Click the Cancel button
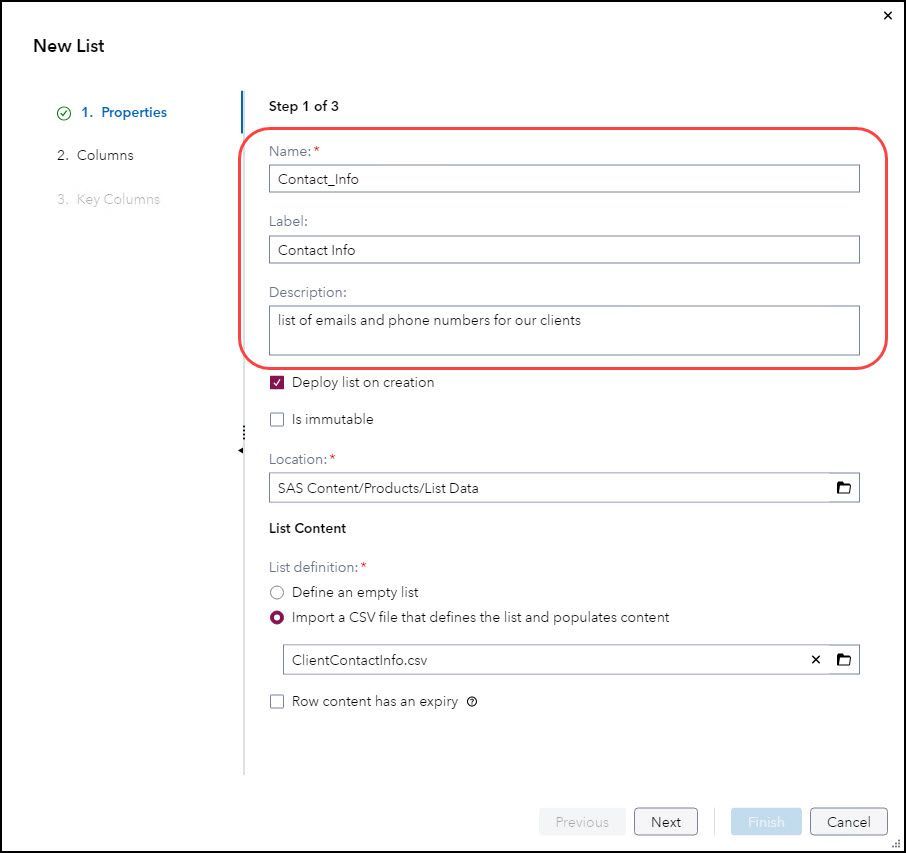This screenshot has width=906, height=853. (x=848, y=822)
